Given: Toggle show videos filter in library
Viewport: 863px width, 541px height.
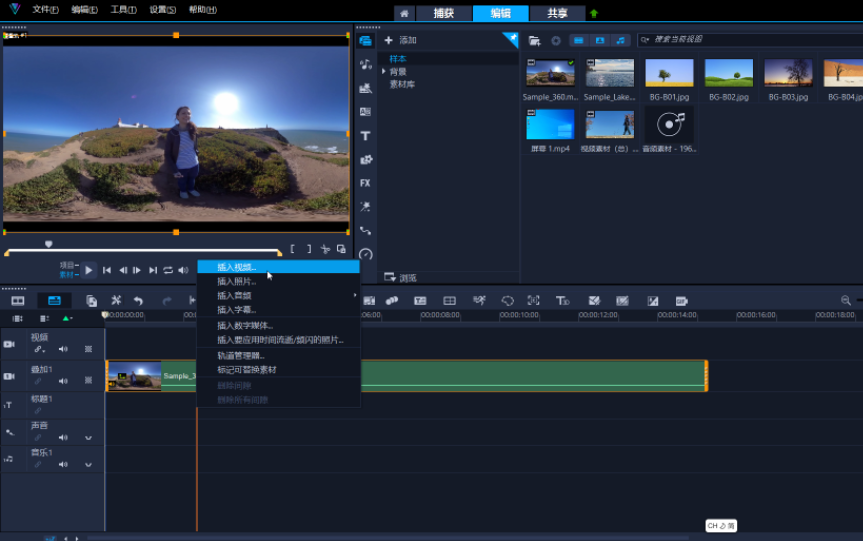Looking at the screenshot, I should [x=579, y=40].
